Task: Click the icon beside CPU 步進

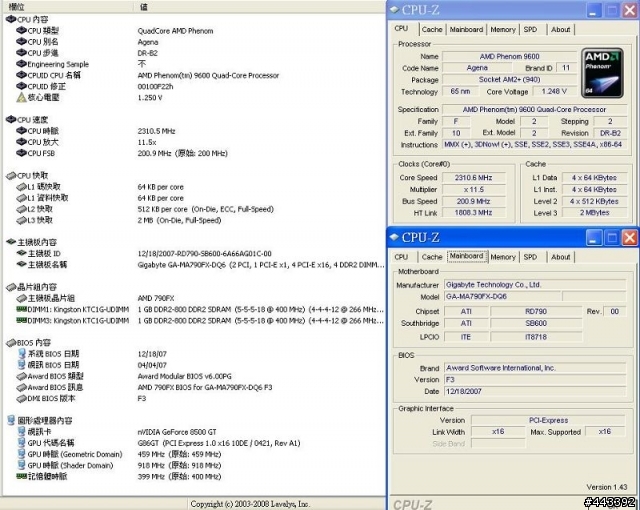Action: (21, 53)
